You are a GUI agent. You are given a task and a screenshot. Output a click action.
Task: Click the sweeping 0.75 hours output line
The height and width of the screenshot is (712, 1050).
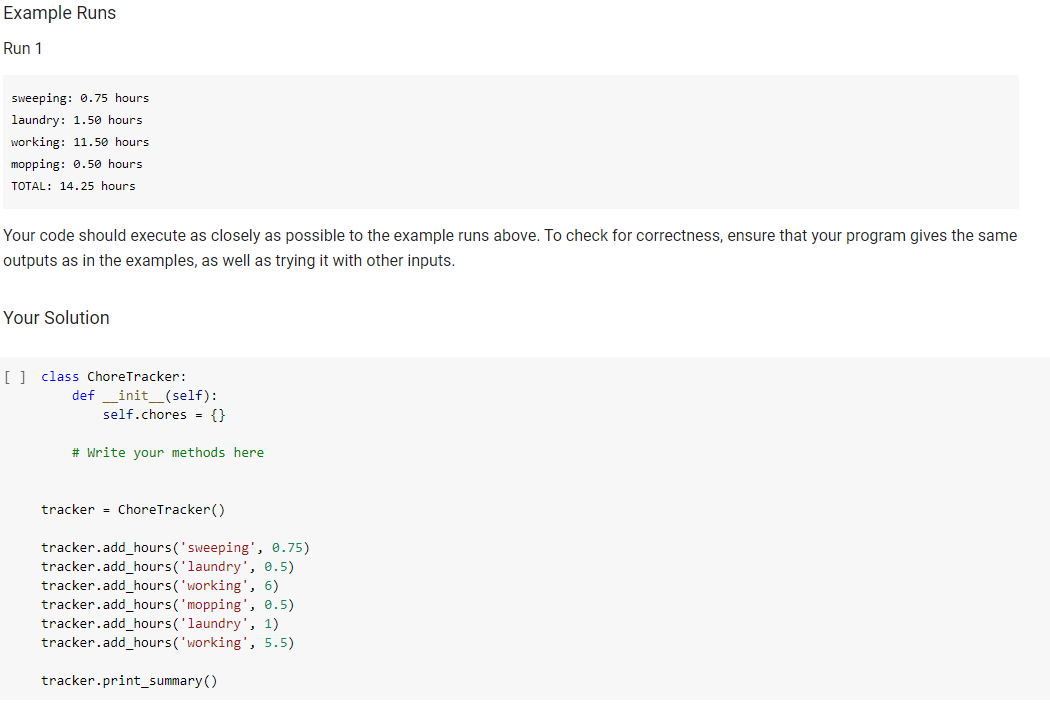(x=80, y=97)
